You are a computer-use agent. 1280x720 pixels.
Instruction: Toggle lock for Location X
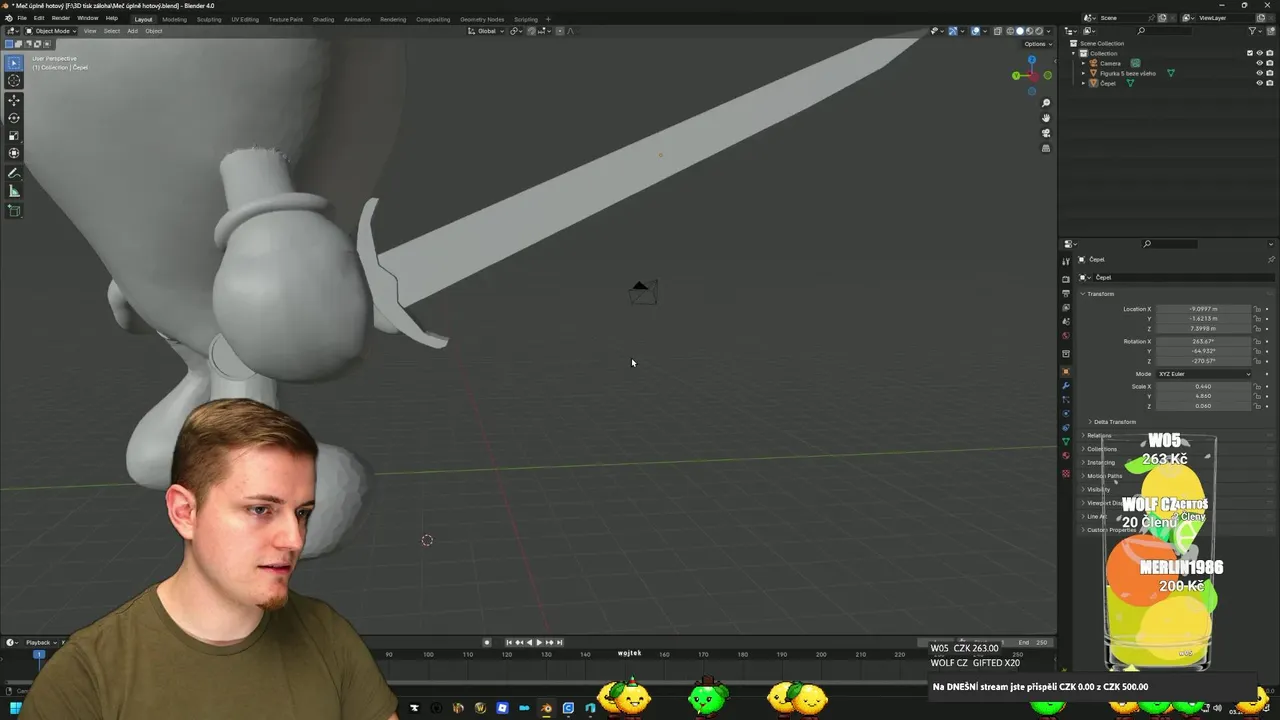pos(1258,309)
